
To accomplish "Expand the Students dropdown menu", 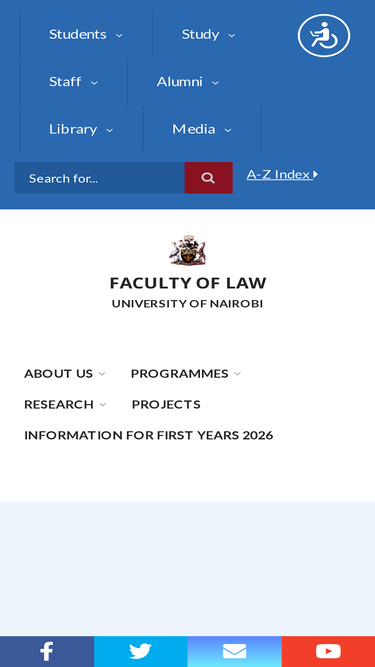I will 86,34.
